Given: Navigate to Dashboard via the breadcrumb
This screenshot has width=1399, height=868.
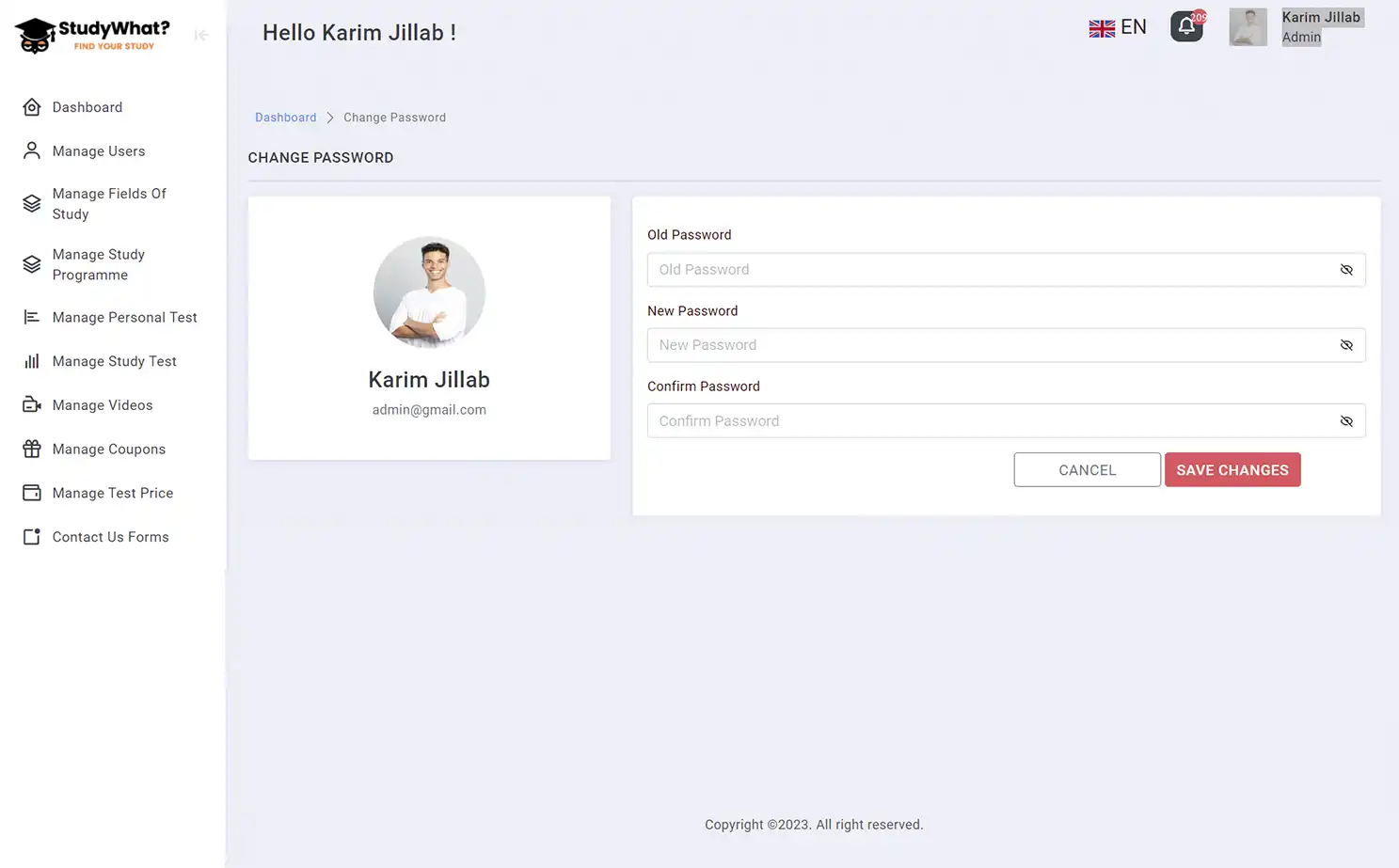Looking at the screenshot, I should (x=285, y=117).
